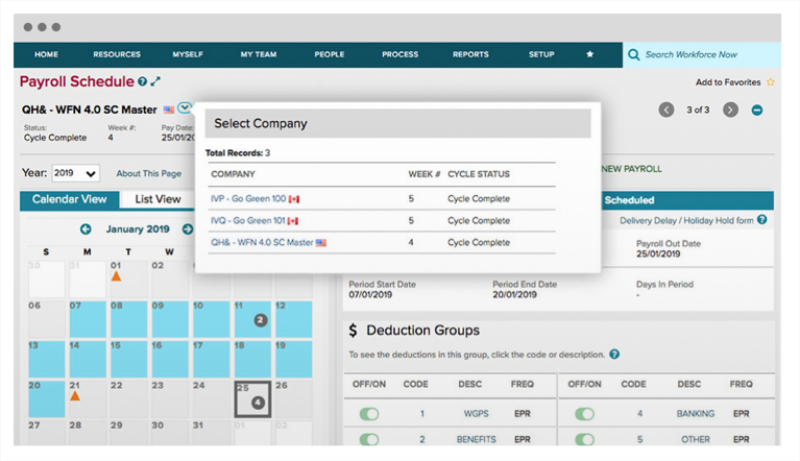The image size is (800, 461).
Task: Open help for Delivery Delay / Holiday Hold form
Action: tap(762, 220)
